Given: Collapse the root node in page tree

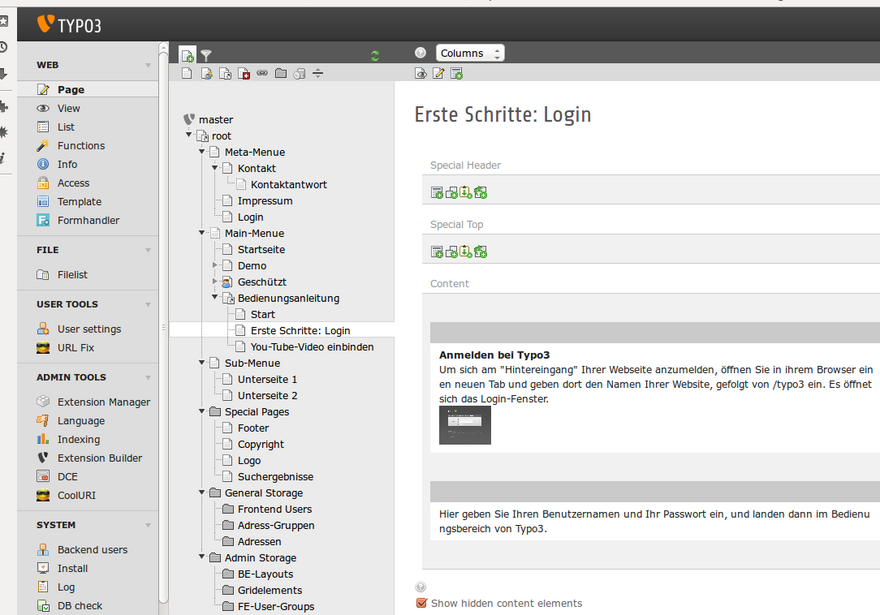Looking at the screenshot, I should click(x=189, y=135).
